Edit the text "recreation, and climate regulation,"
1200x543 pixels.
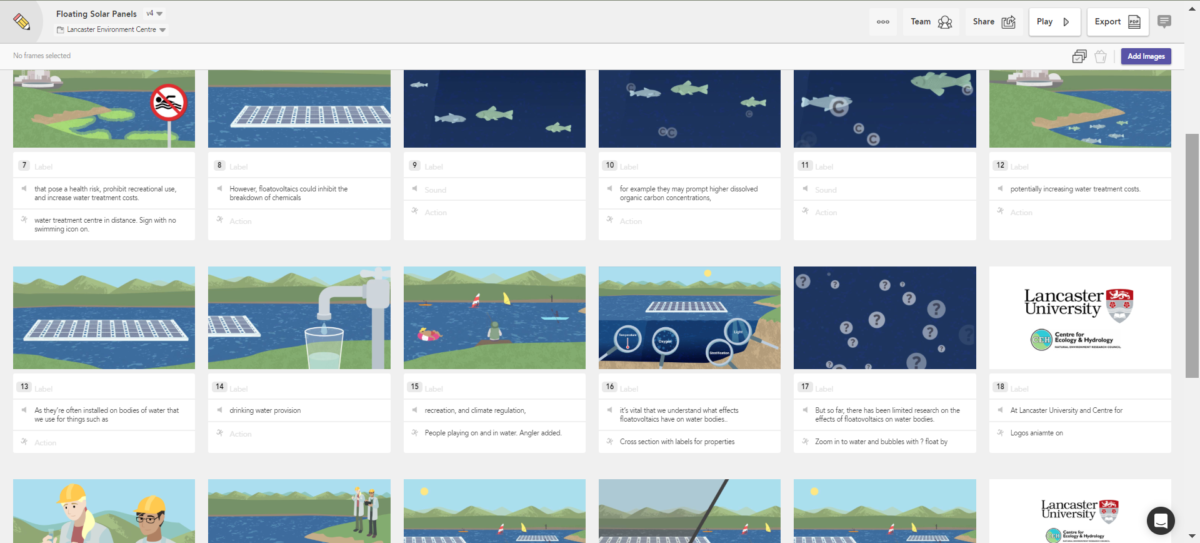coord(475,410)
